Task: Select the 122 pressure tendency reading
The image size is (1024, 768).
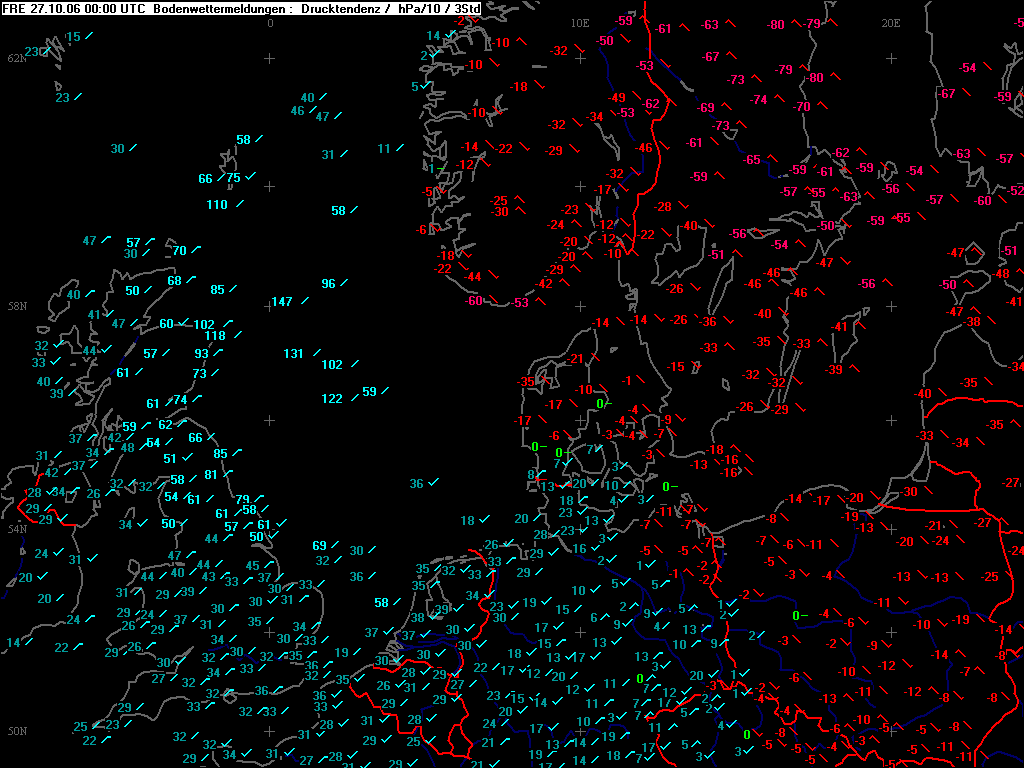Action: (332, 398)
